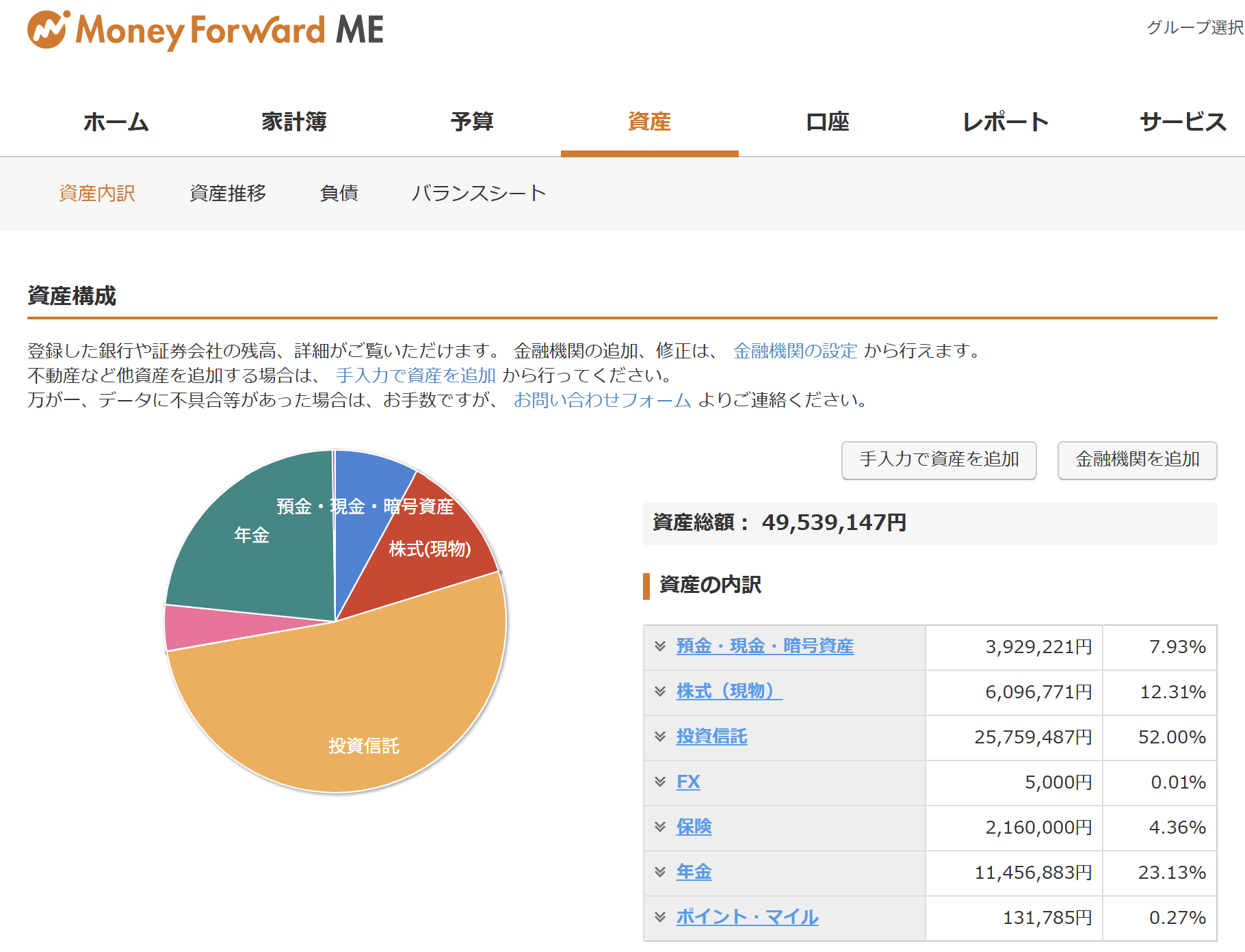Expand the 株式（現物） row chevron
The height and width of the screenshot is (952, 1245).
(660, 691)
